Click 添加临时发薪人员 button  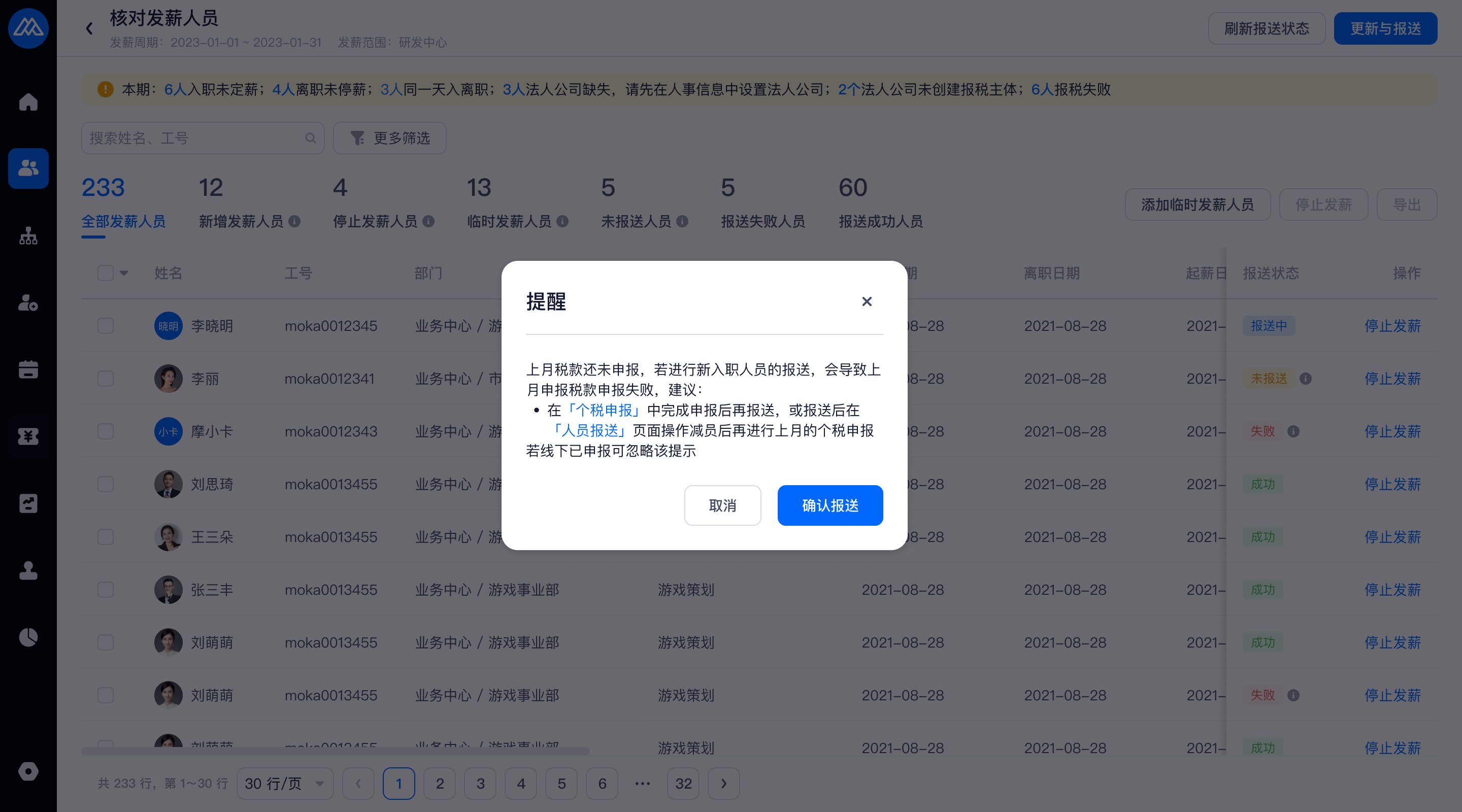(1198, 205)
